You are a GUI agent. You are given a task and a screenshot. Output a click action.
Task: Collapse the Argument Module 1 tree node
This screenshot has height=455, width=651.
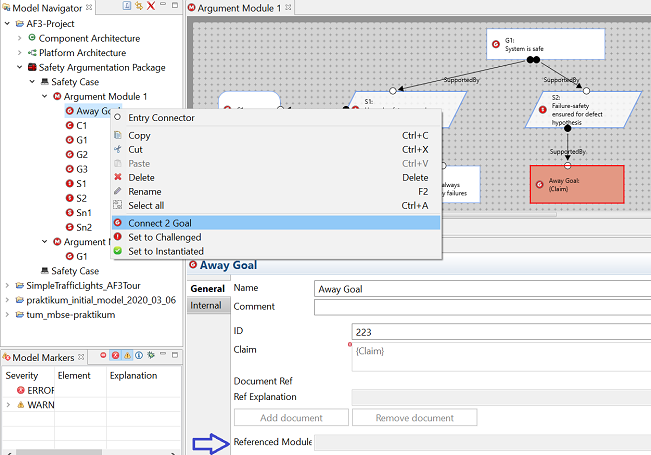[x=44, y=96]
